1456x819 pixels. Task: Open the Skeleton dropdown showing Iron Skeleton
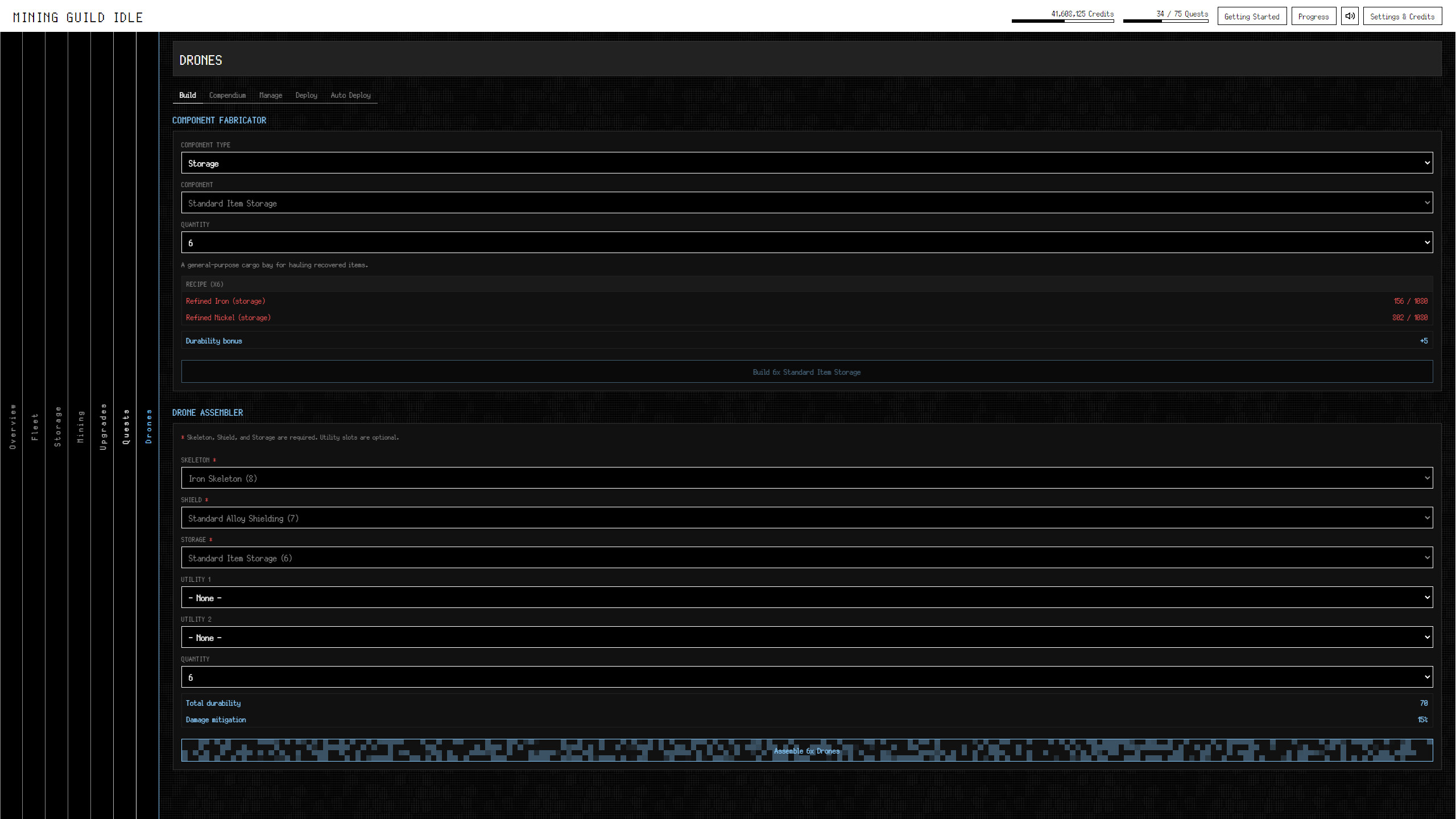coord(806,478)
